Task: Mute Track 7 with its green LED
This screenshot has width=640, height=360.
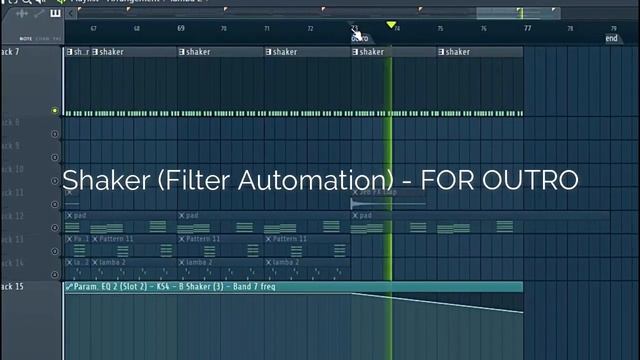Action: [x=55, y=110]
